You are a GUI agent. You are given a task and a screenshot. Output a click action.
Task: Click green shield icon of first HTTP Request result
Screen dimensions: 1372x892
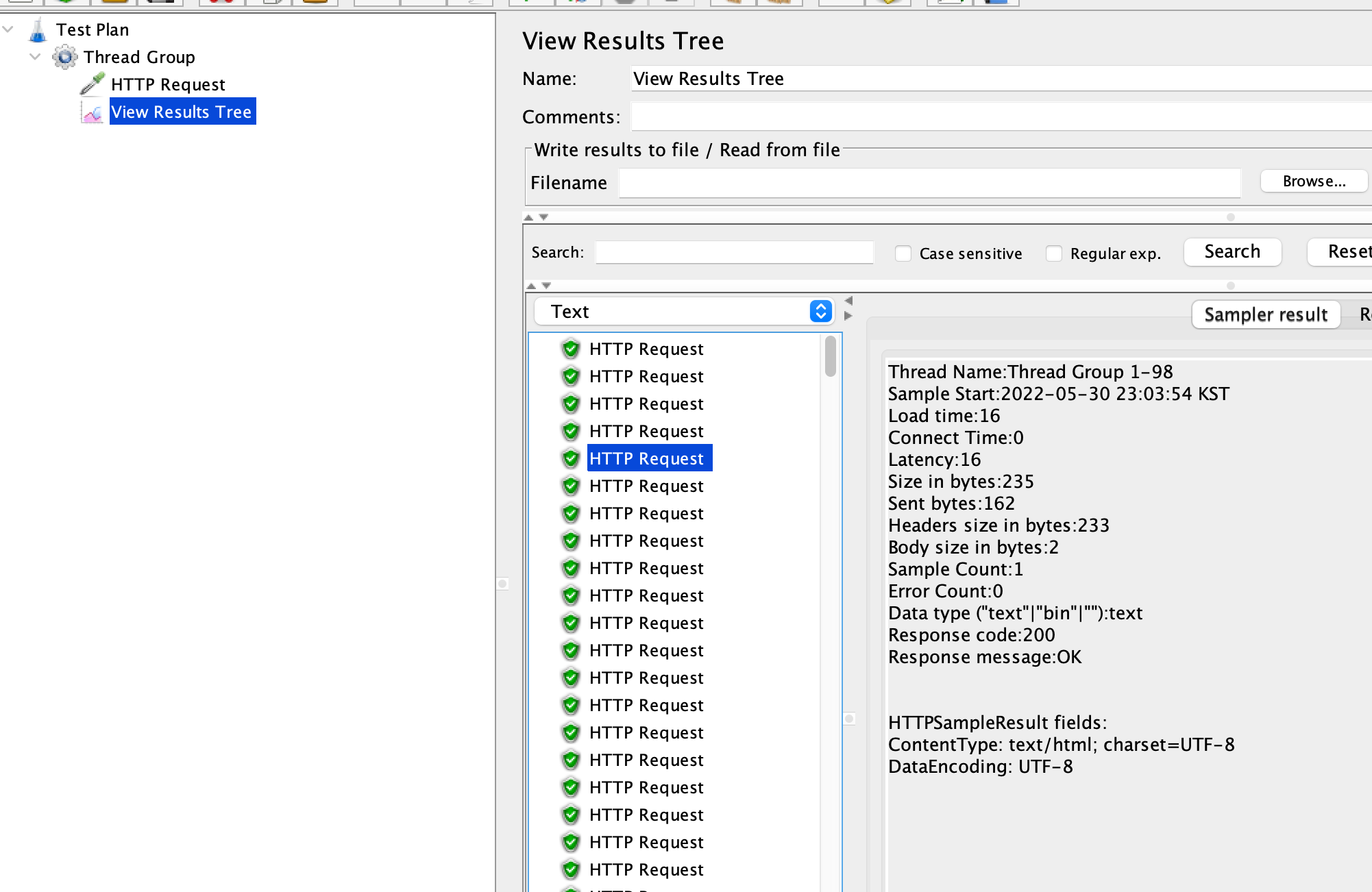pyautogui.click(x=570, y=349)
